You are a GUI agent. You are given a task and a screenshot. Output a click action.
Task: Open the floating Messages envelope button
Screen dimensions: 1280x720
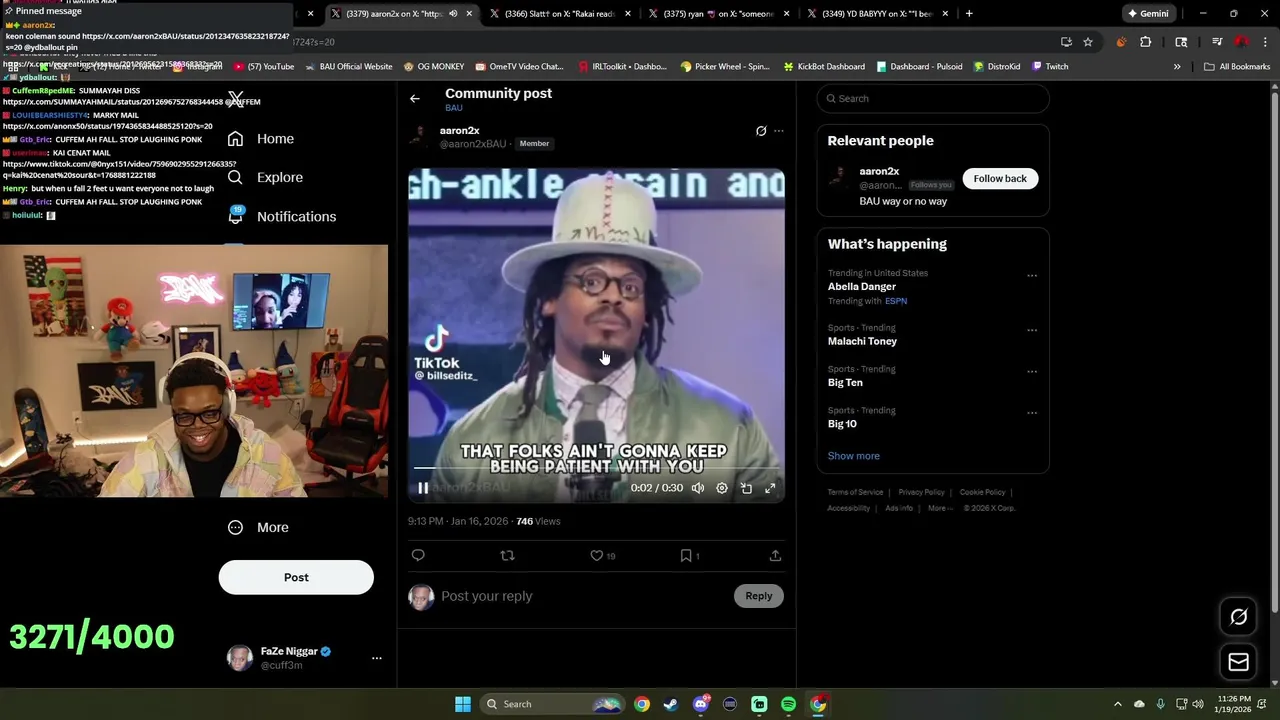[x=1238, y=662]
